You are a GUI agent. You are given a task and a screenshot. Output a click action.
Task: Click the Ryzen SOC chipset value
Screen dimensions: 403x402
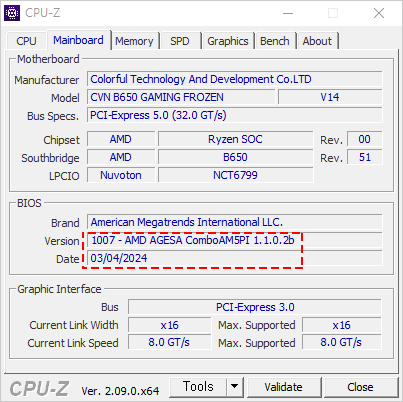click(235, 139)
